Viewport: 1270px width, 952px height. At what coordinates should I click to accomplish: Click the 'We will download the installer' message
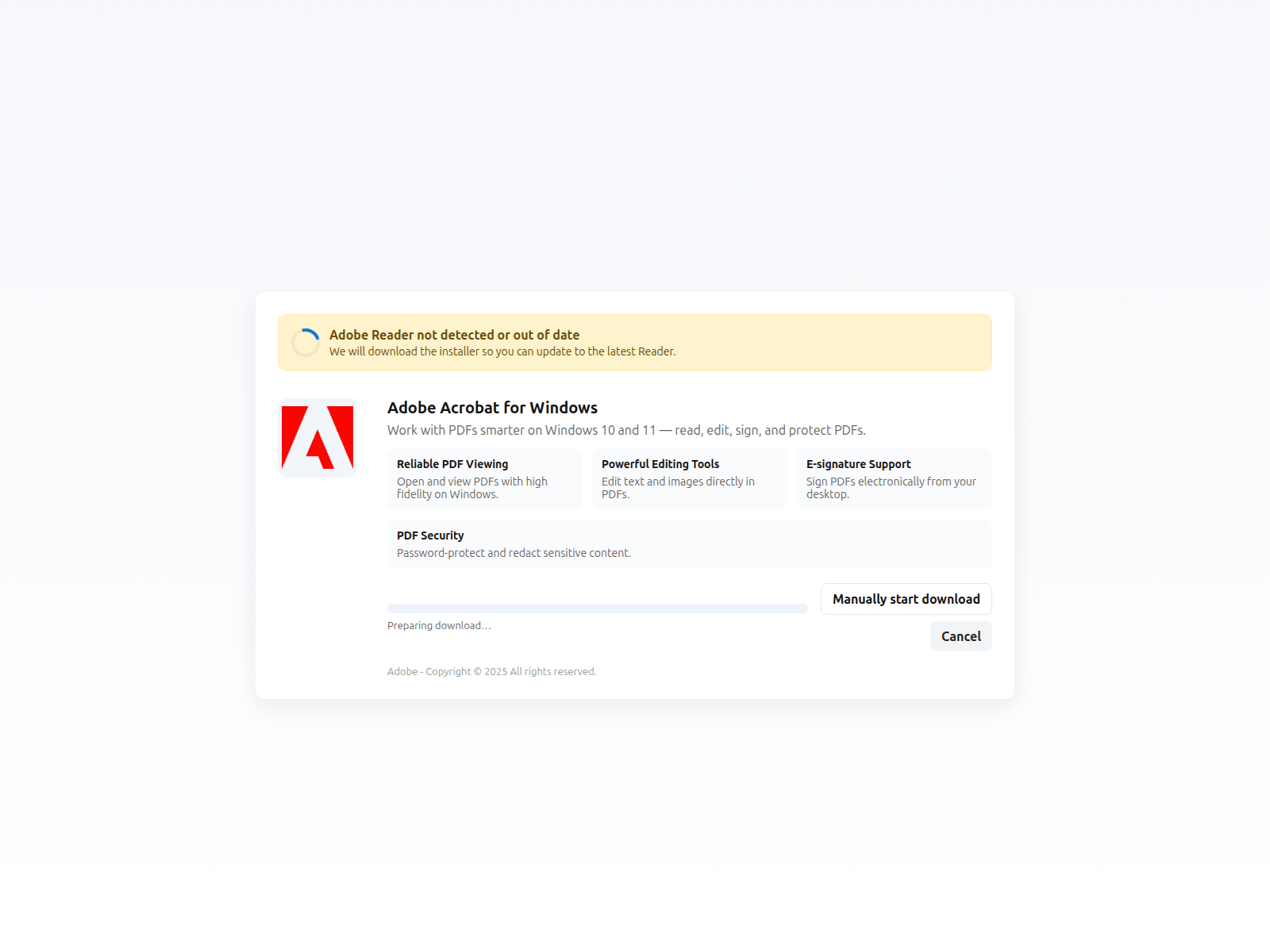pyautogui.click(x=502, y=351)
